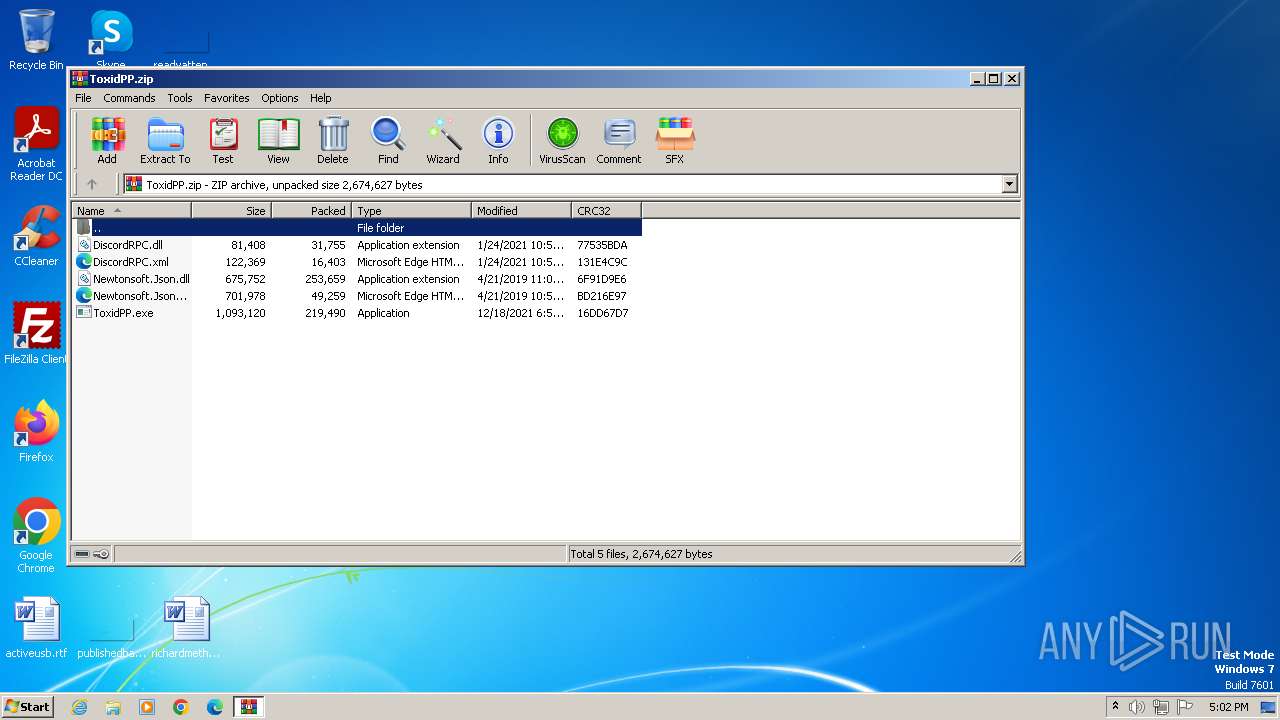Run VirusScan on the archive
1280x720 pixels.
coord(562,140)
